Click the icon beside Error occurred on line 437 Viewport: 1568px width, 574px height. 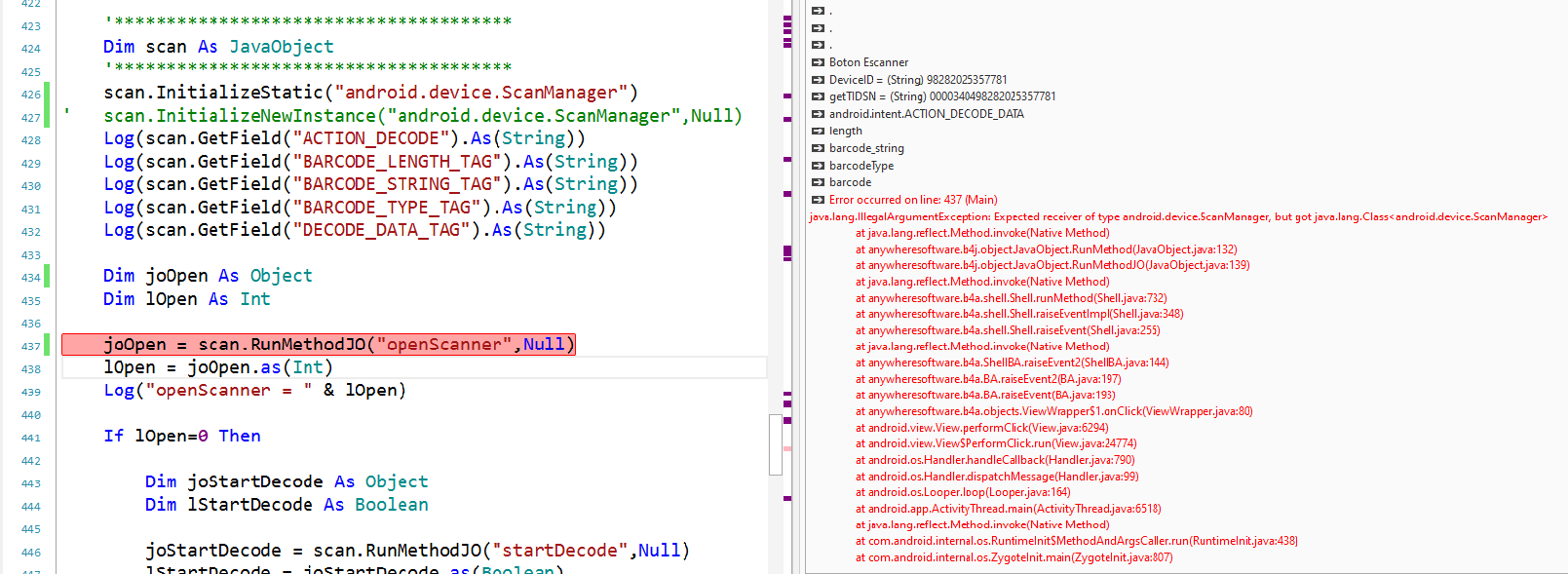(818, 200)
